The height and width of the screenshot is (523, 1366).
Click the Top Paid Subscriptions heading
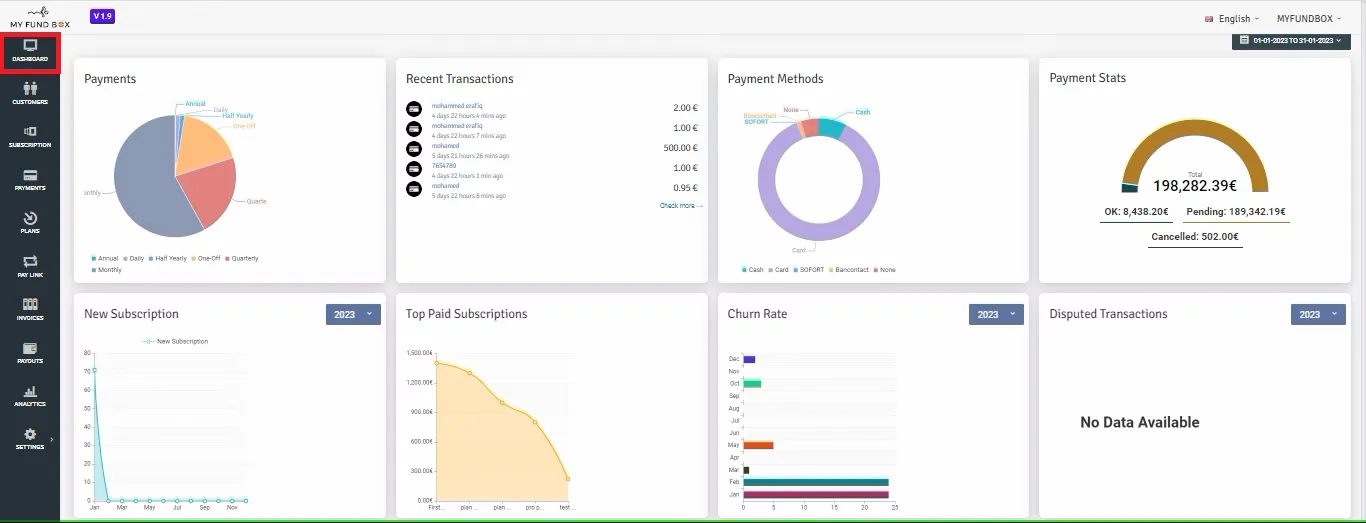pos(467,314)
